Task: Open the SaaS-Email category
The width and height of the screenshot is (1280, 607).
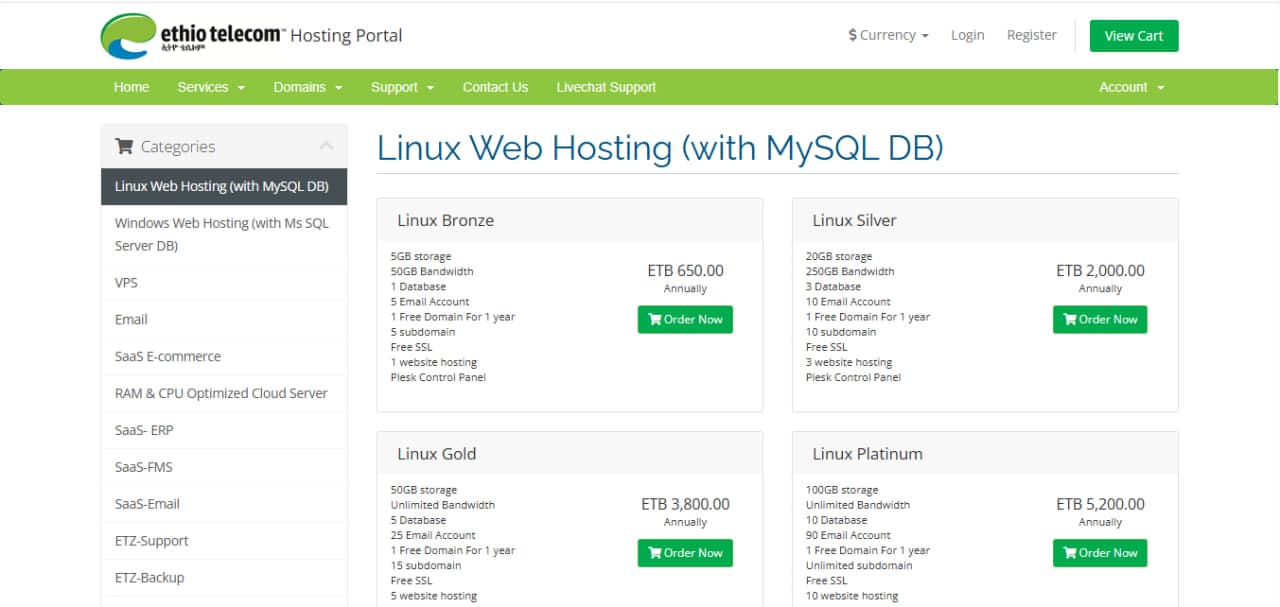Action: [x=224, y=505]
